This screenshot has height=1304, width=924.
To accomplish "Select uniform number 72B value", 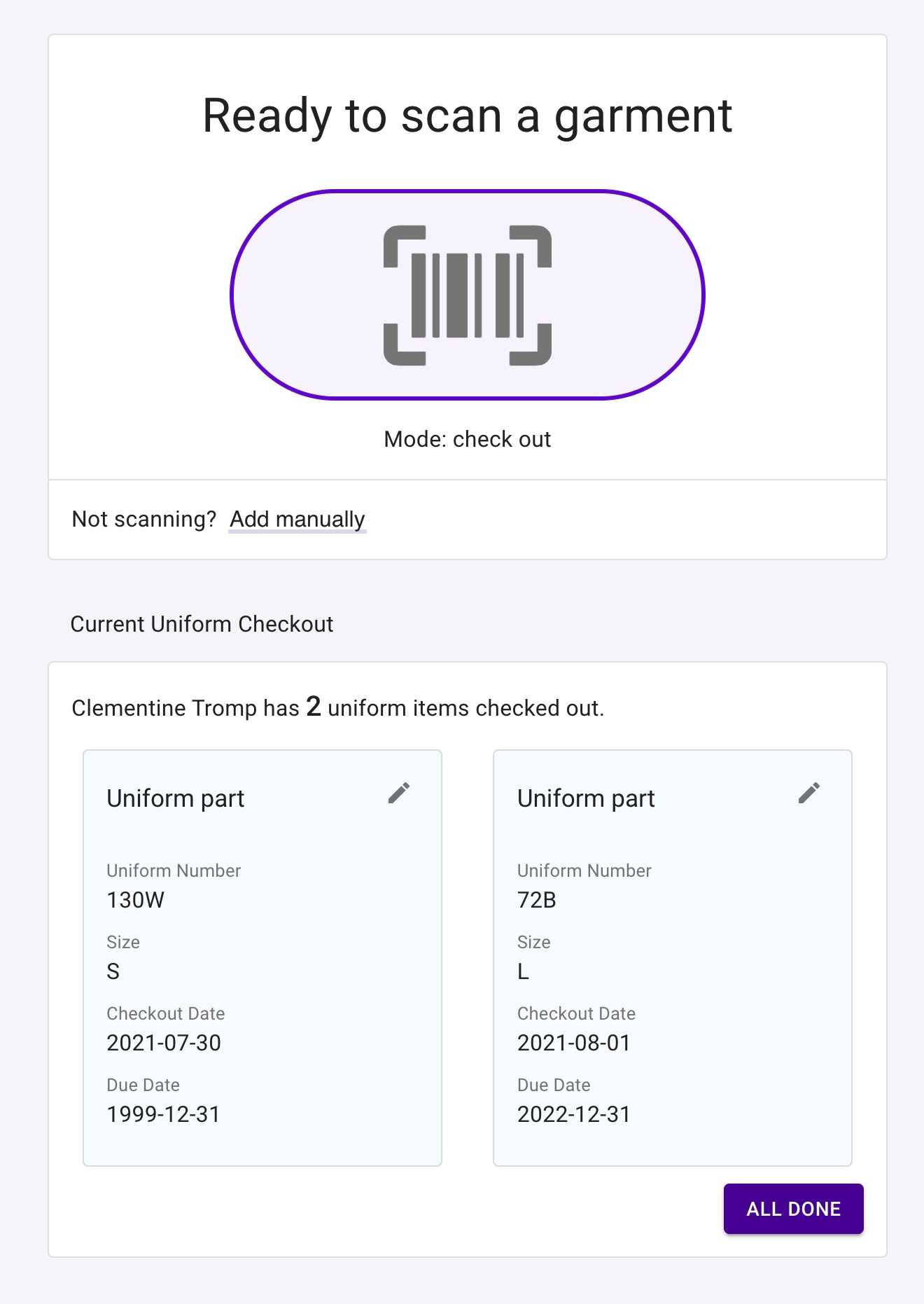I will click(536, 900).
